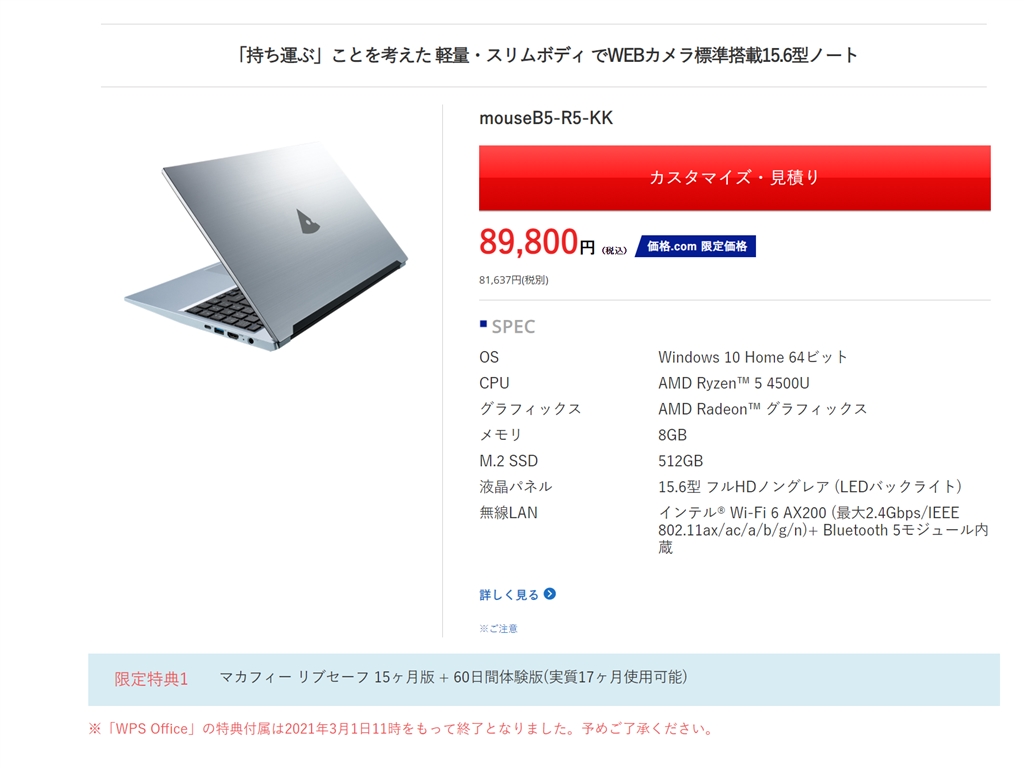Click the blue square marker beside SPEC
Viewport: 1024px width, 768px height.
[x=483, y=324]
